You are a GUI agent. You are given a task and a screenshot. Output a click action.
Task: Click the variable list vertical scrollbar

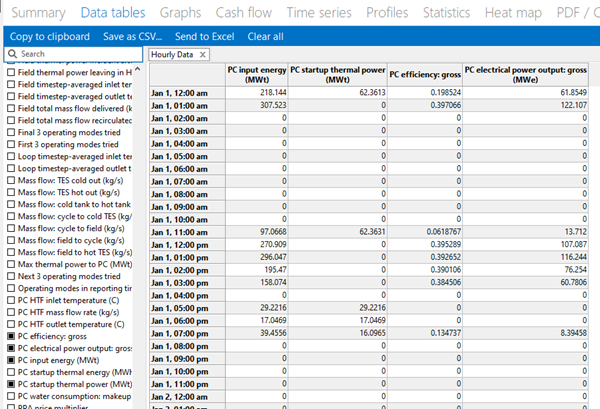point(140,230)
